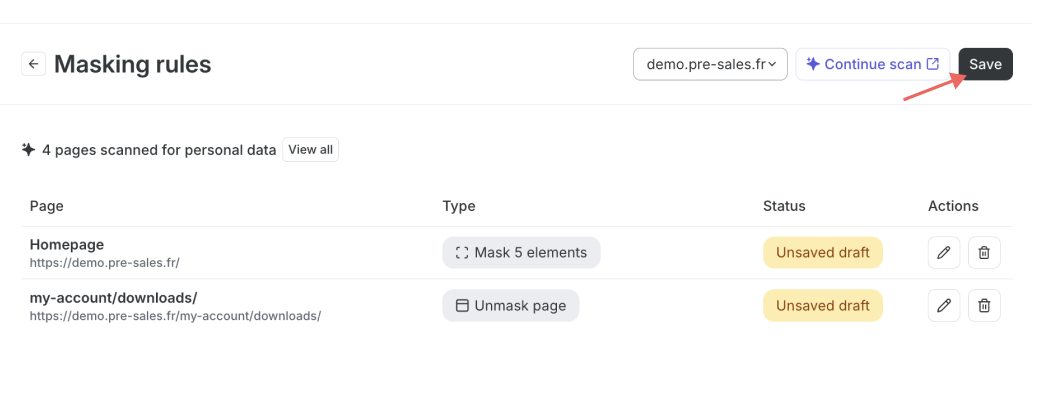Click the dropdown chevron next to demo.pre-sales.fr
Image resolution: width=1056 pixels, height=410 pixels.
click(x=772, y=65)
